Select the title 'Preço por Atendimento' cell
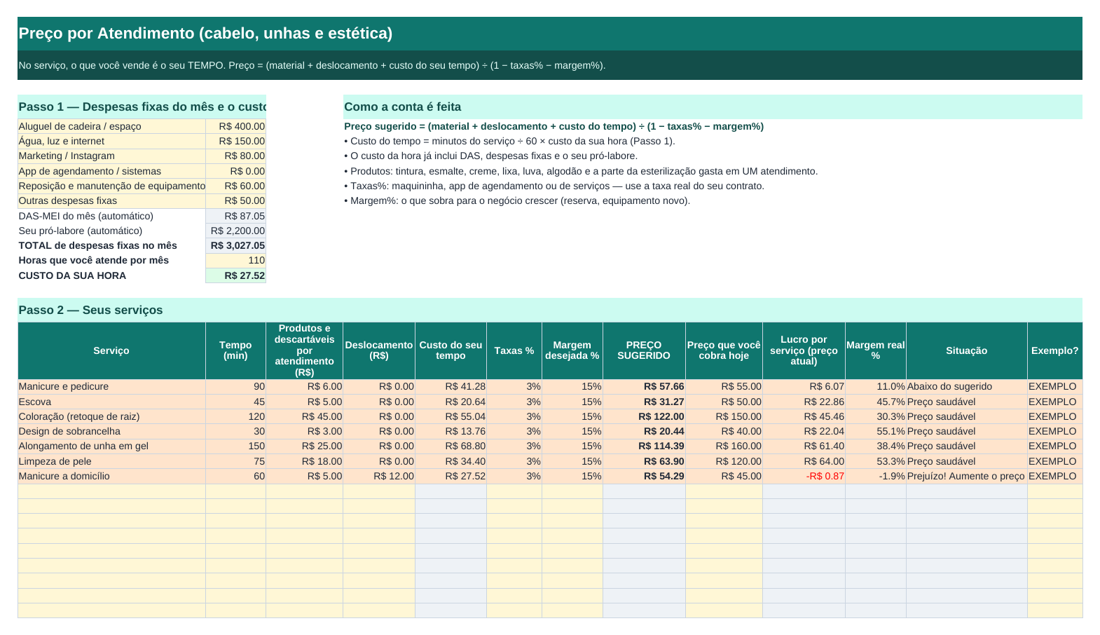The image size is (1100, 635). click(549, 34)
